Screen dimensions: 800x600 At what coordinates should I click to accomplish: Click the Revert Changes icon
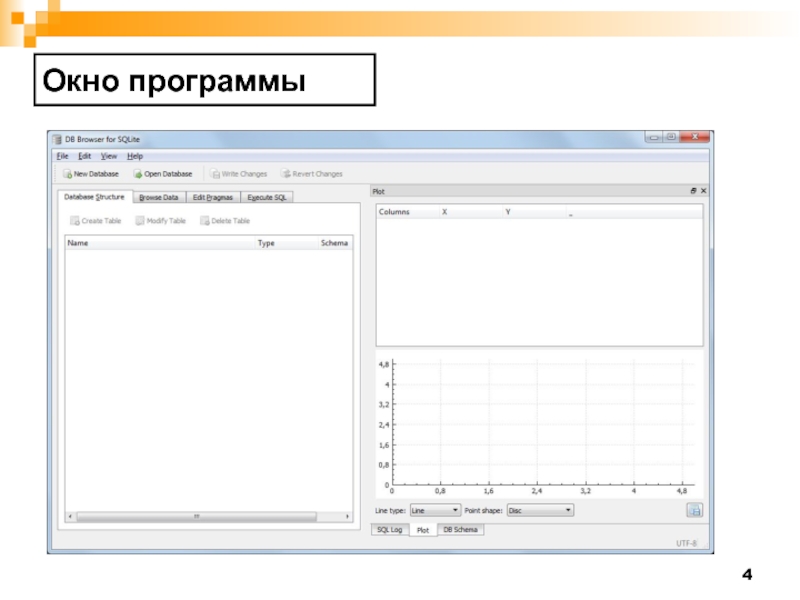click(x=286, y=174)
